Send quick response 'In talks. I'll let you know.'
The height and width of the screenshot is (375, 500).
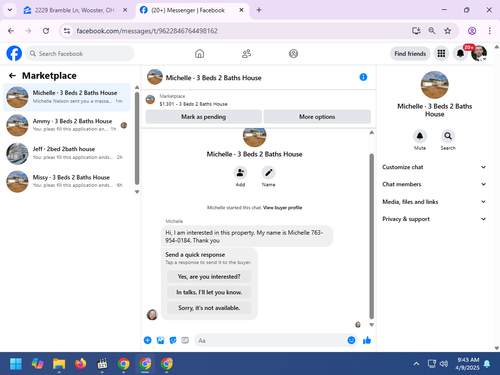[209, 292]
